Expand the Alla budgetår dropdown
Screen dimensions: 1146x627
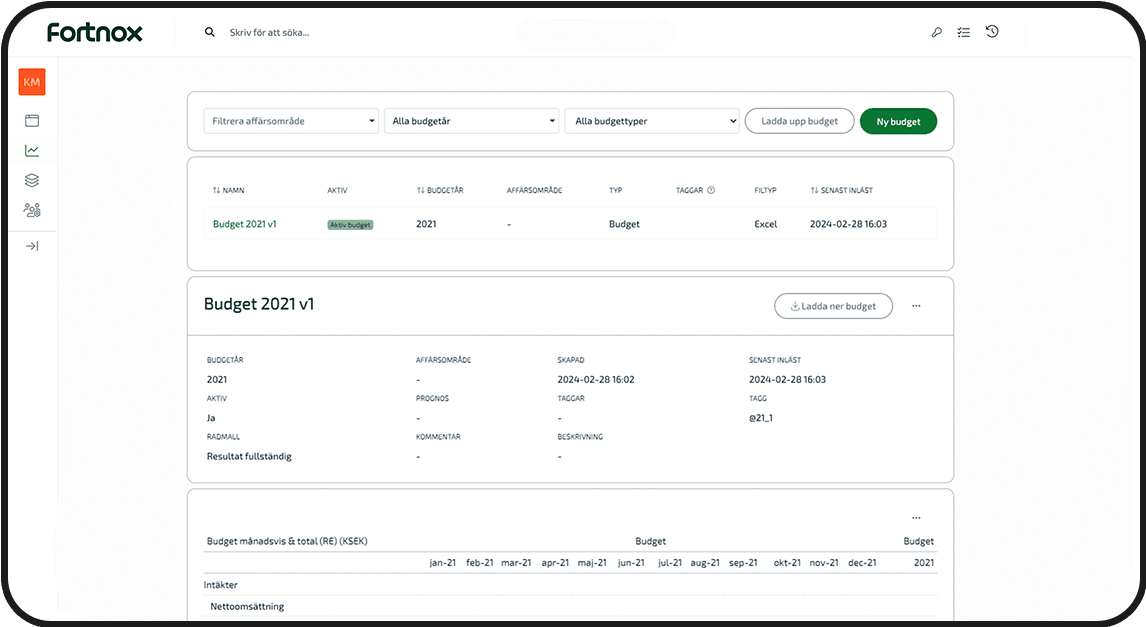point(471,121)
